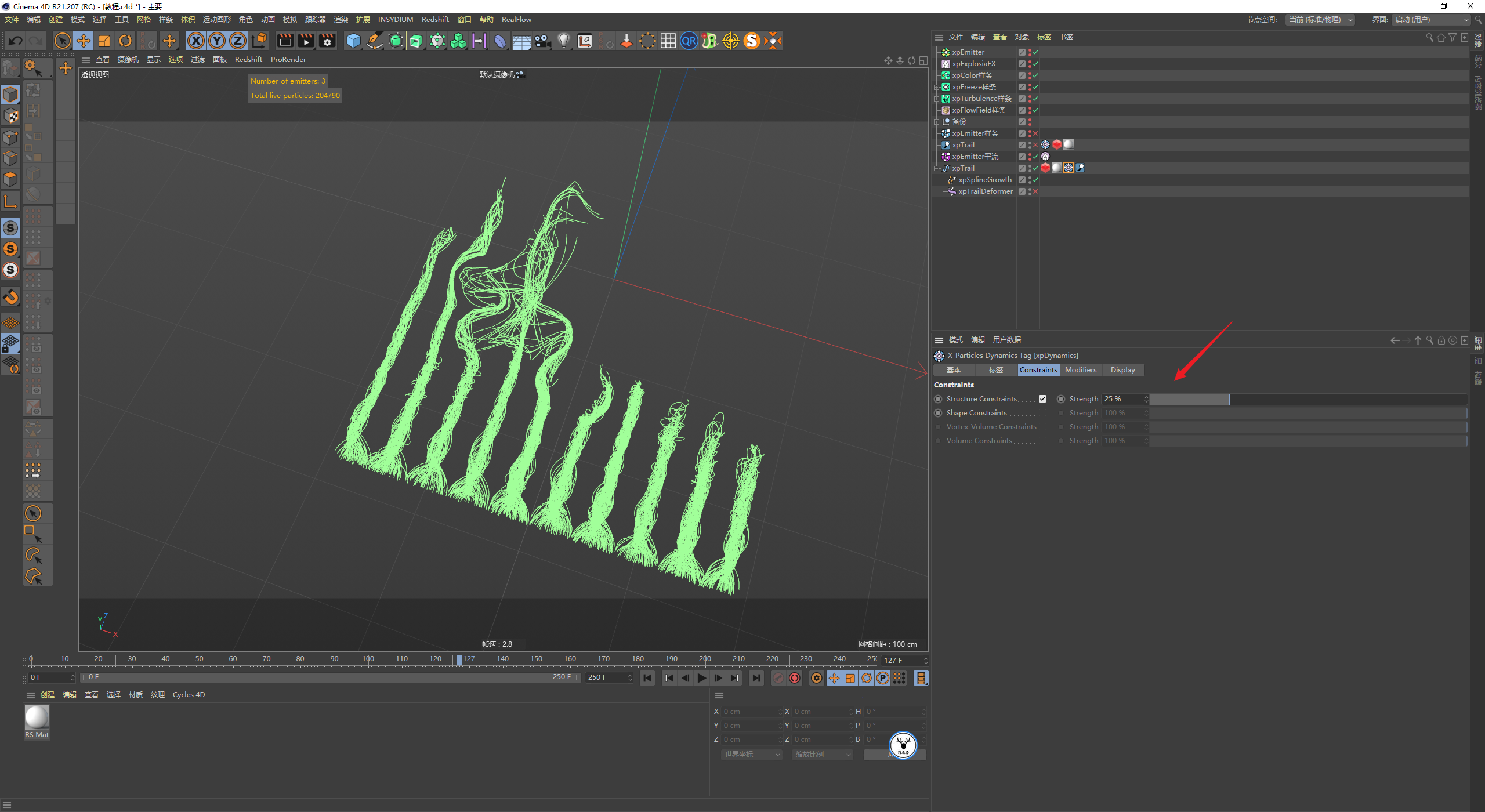Viewport: 1485px width, 812px height.
Task: Select xpExplosiaFX in object manager
Action: (x=973, y=64)
